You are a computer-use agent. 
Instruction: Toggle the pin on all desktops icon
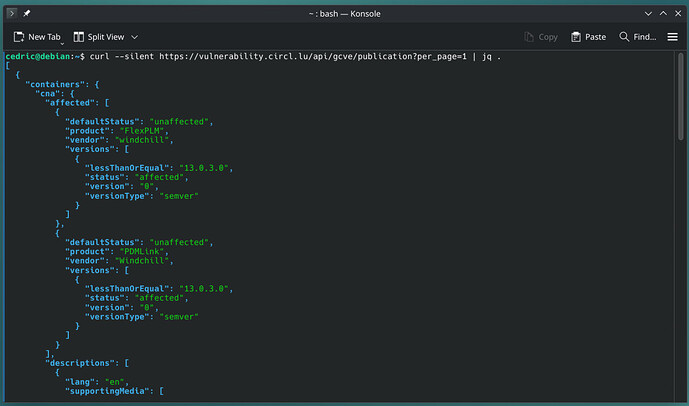(x=28, y=11)
